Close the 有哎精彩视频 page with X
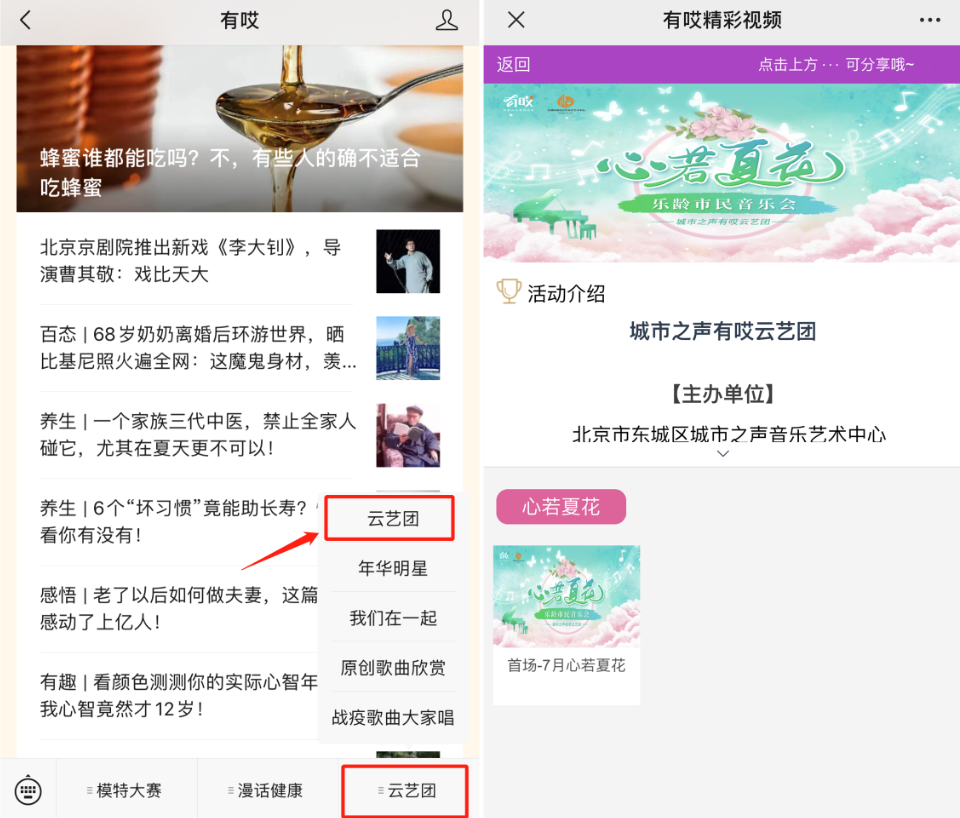 (516, 20)
